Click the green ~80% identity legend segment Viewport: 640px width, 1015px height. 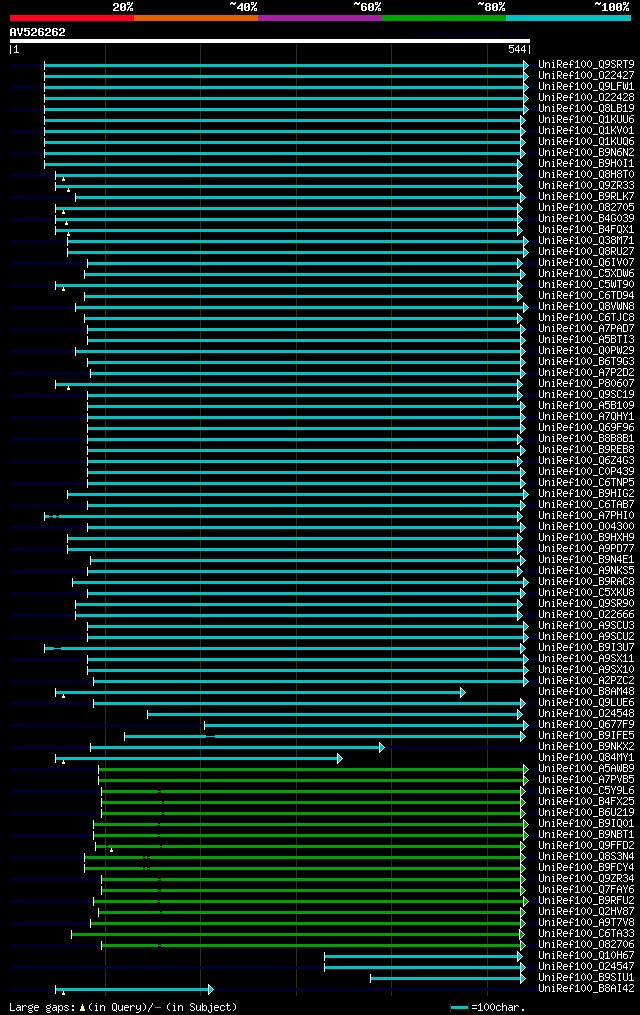[x=444, y=18]
